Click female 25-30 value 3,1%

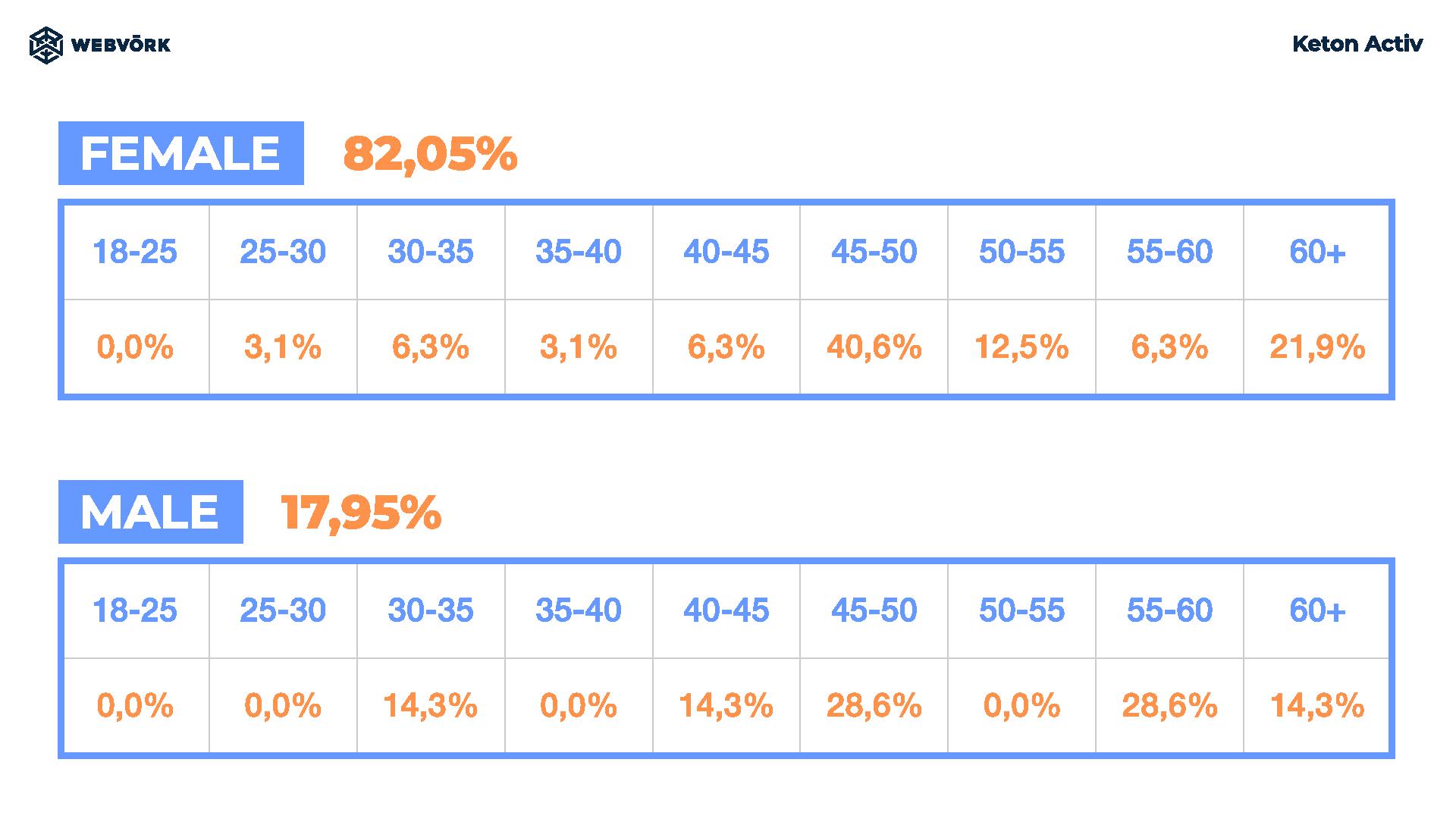pos(283,347)
